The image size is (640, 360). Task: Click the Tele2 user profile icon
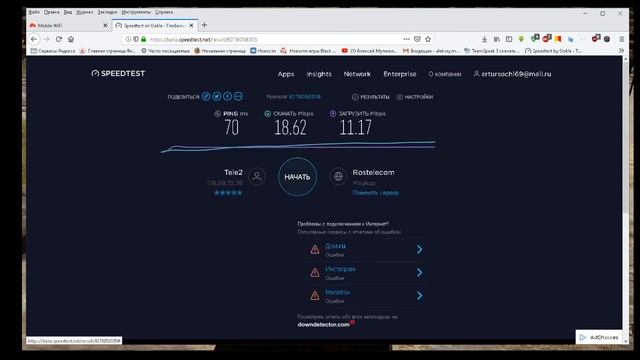pos(257,176)
